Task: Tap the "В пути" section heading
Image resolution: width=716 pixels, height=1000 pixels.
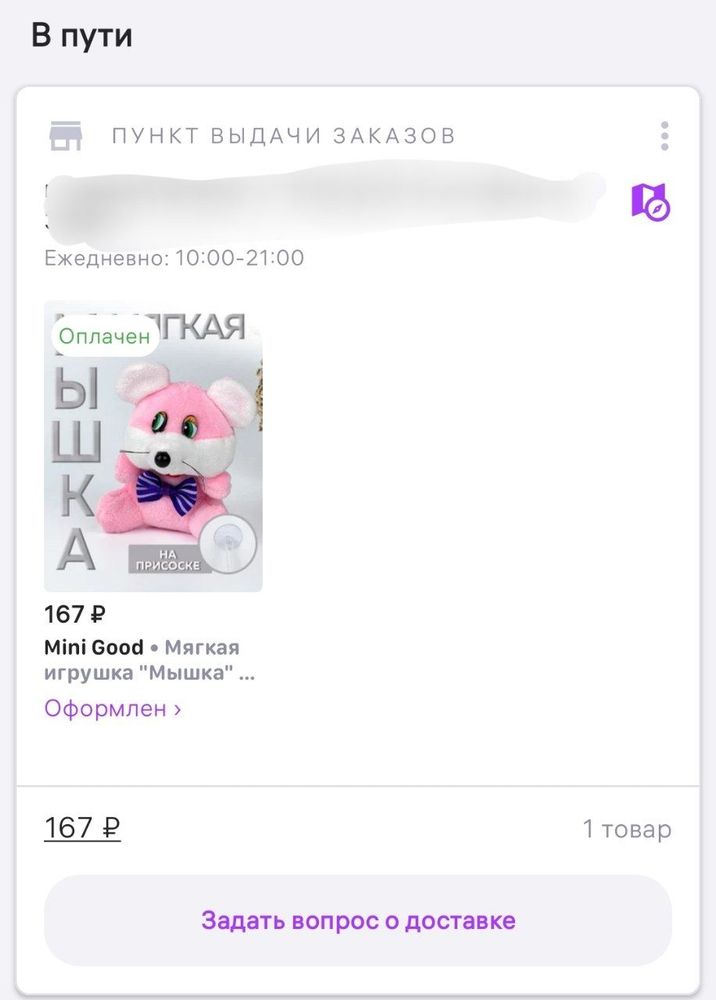Action: point(82,35)
